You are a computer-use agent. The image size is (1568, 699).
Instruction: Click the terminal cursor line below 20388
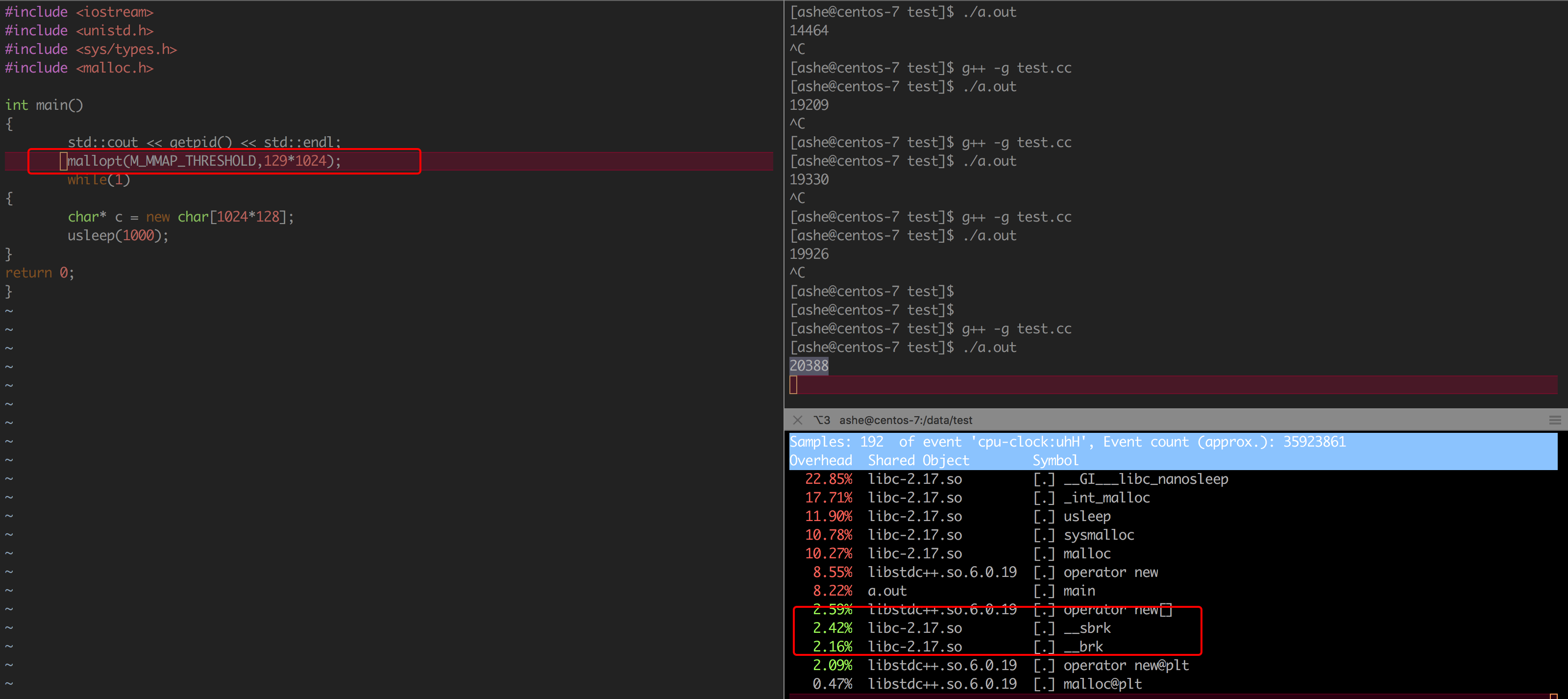[1156, 385]
